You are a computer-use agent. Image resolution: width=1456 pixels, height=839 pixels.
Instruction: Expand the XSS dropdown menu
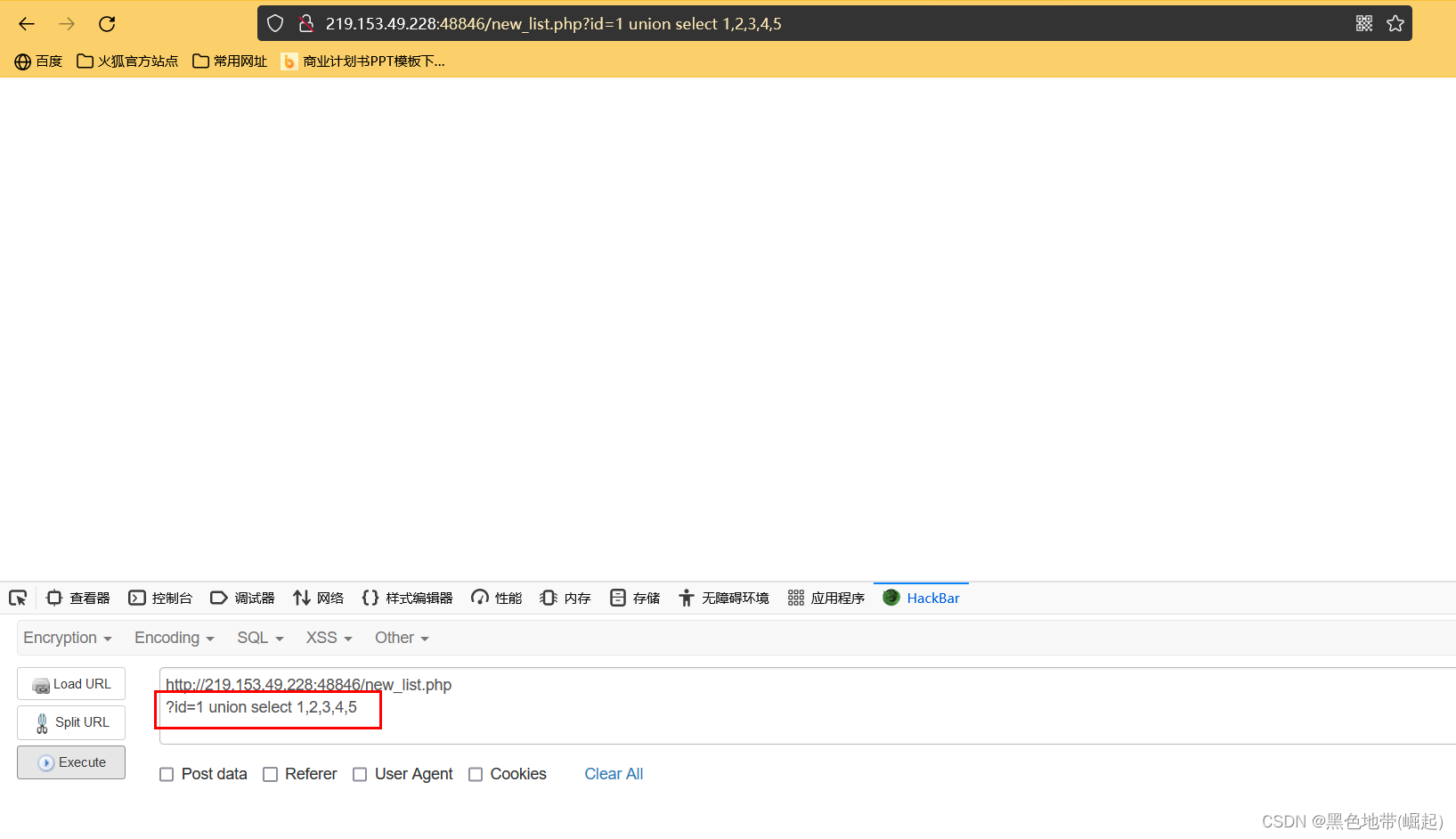(x=329, y=638)
